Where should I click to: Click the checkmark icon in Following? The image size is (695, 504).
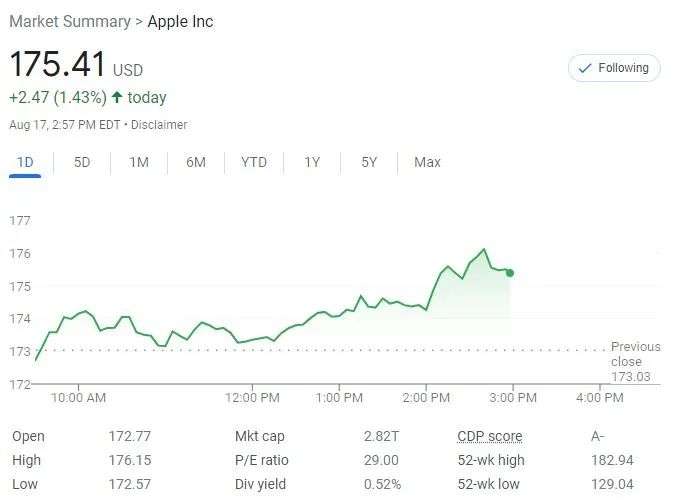coord(585,68)
